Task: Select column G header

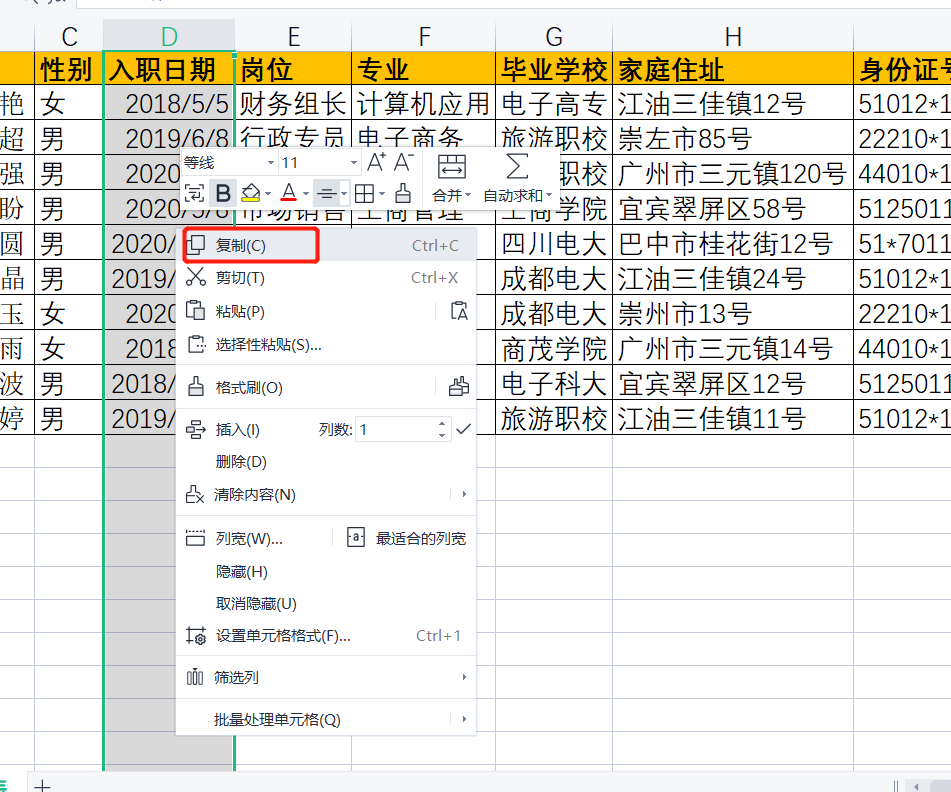Action: [x=554, y=36]
